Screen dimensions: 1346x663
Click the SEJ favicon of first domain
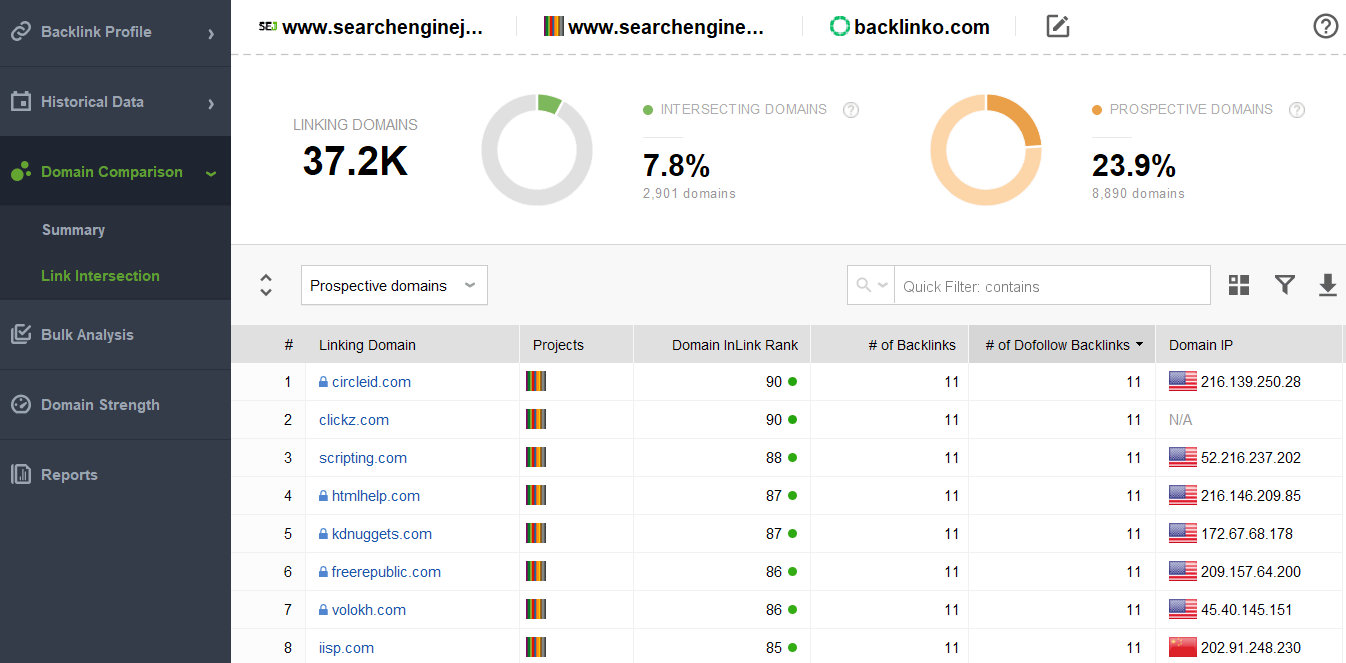[268, 27]
